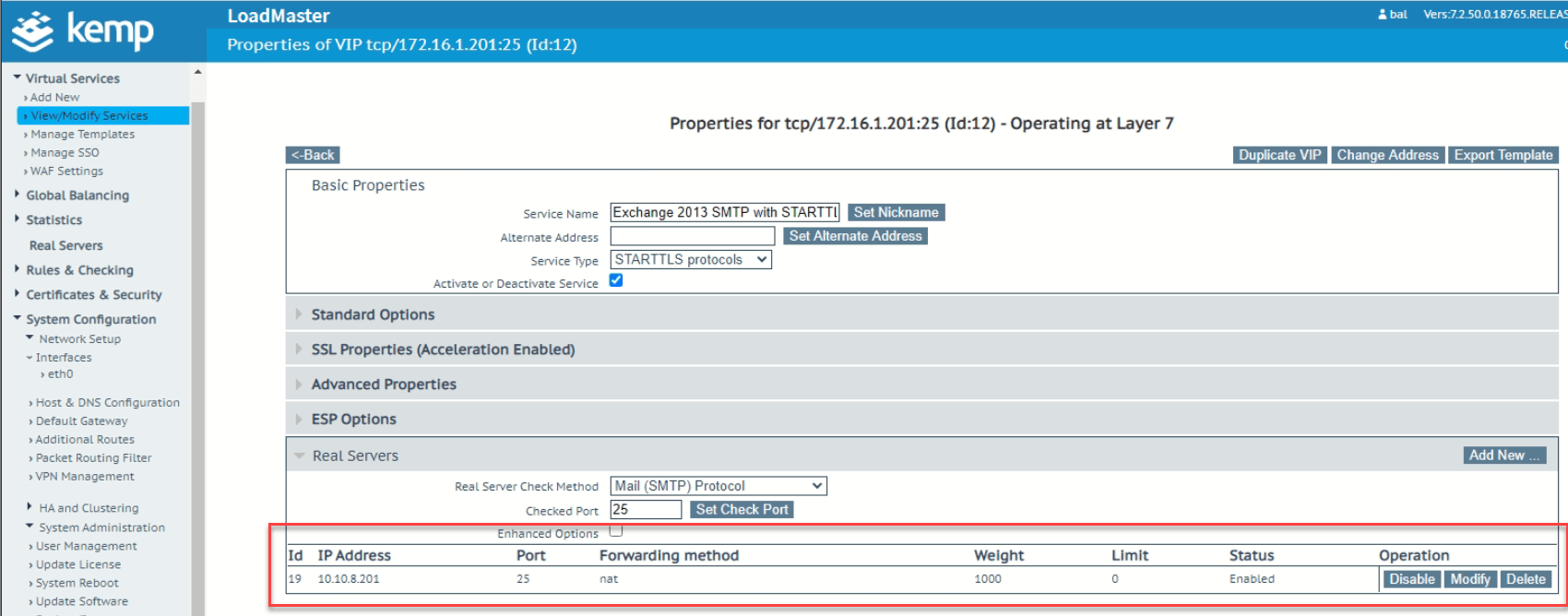Open the Service Type dropdown
This screenshot has width=1568, height=616.
click(x=691, y=260)
